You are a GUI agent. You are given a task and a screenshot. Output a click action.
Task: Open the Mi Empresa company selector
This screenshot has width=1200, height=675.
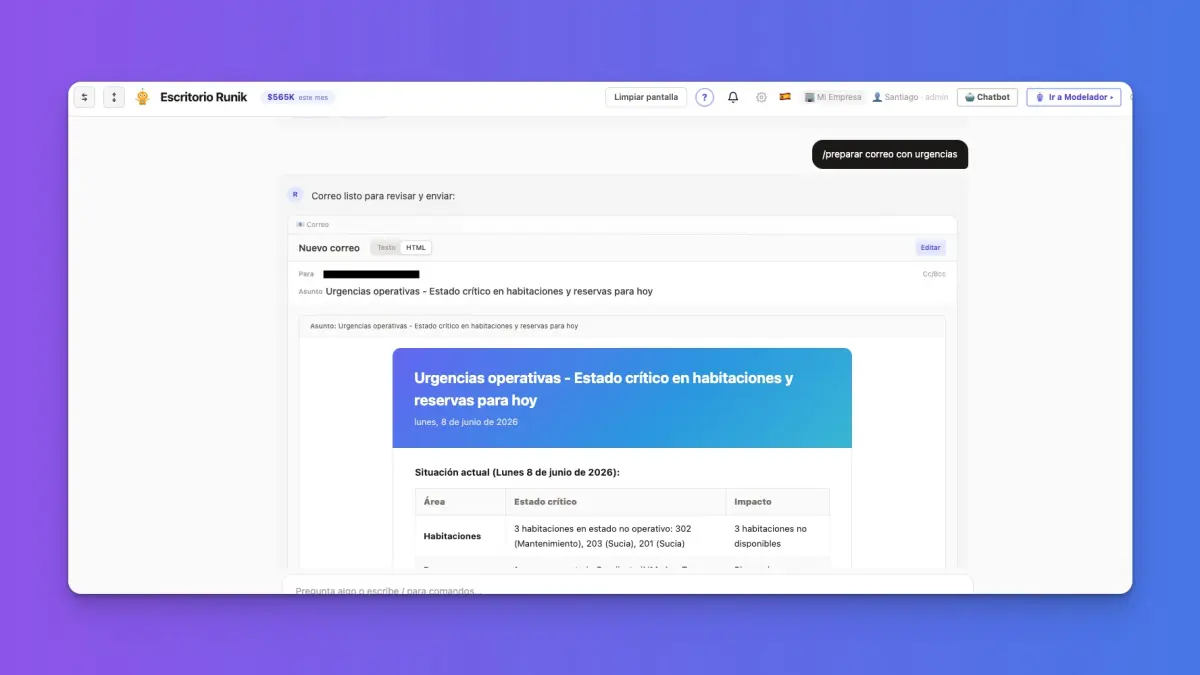point(833,97)
